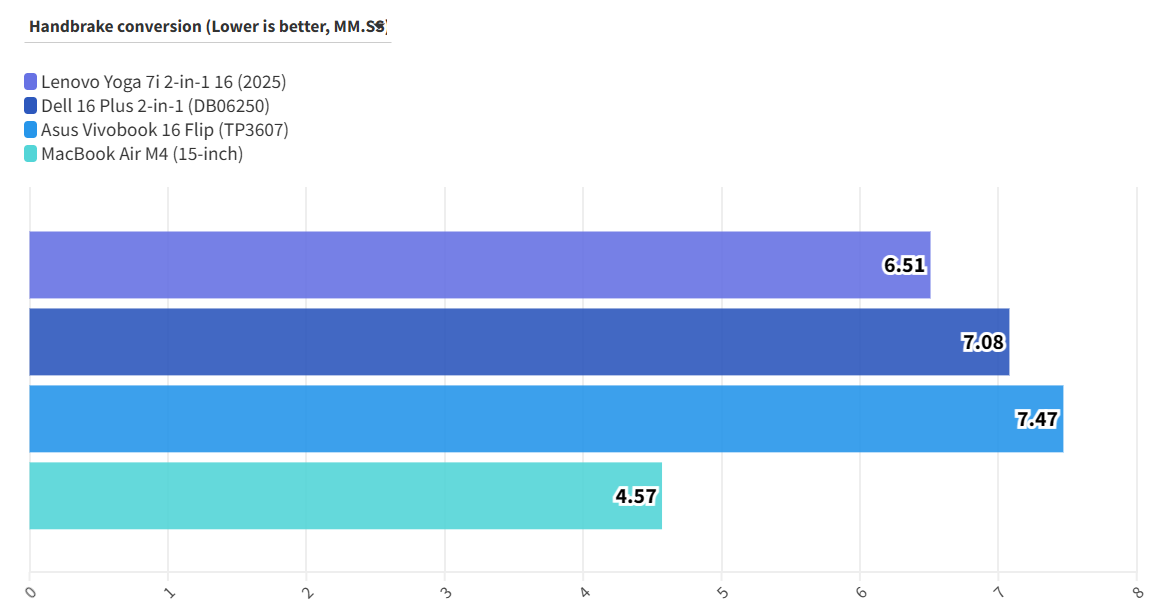Click the 6.51 value label
The height and width of the screenshot is (616, 1167).
coord(904,266)
